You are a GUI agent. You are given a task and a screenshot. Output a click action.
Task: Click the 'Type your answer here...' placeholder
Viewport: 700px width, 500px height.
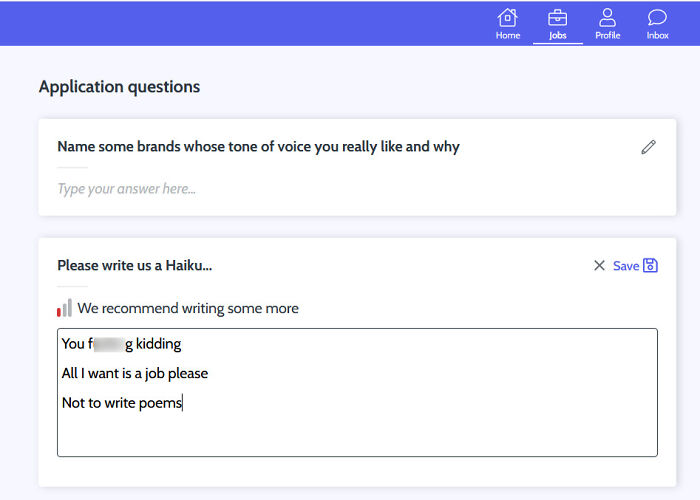coord(126,188)
